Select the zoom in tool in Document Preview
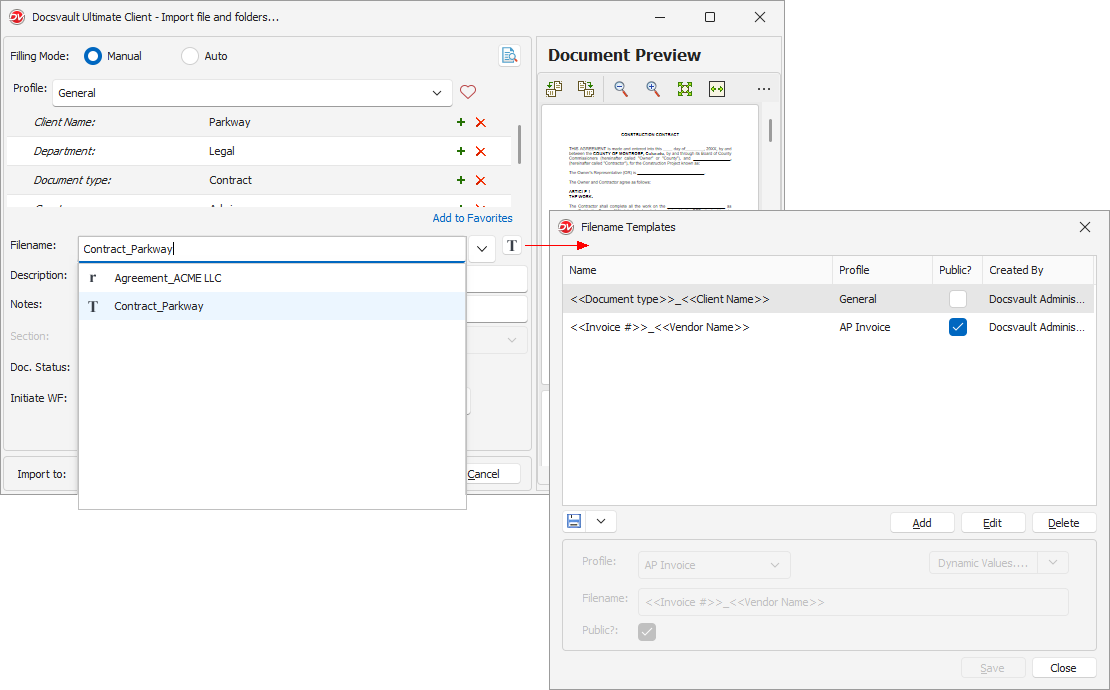 pyautogui.click(x=652, y=89)
